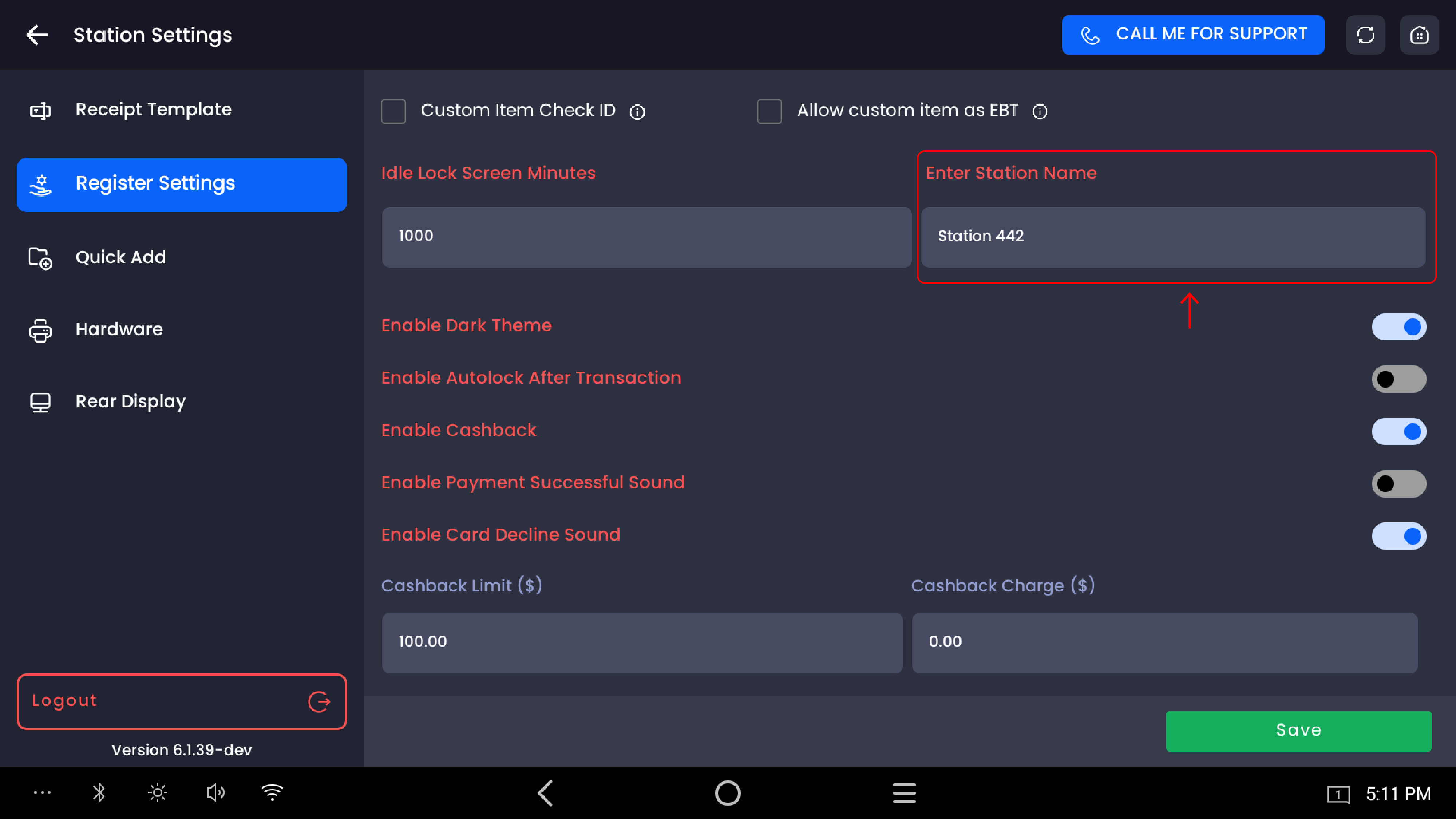Viewport: 1456px width, 819px height.
Task: Check Allow custom item as EBT box
Action: [x=769, y=111]
